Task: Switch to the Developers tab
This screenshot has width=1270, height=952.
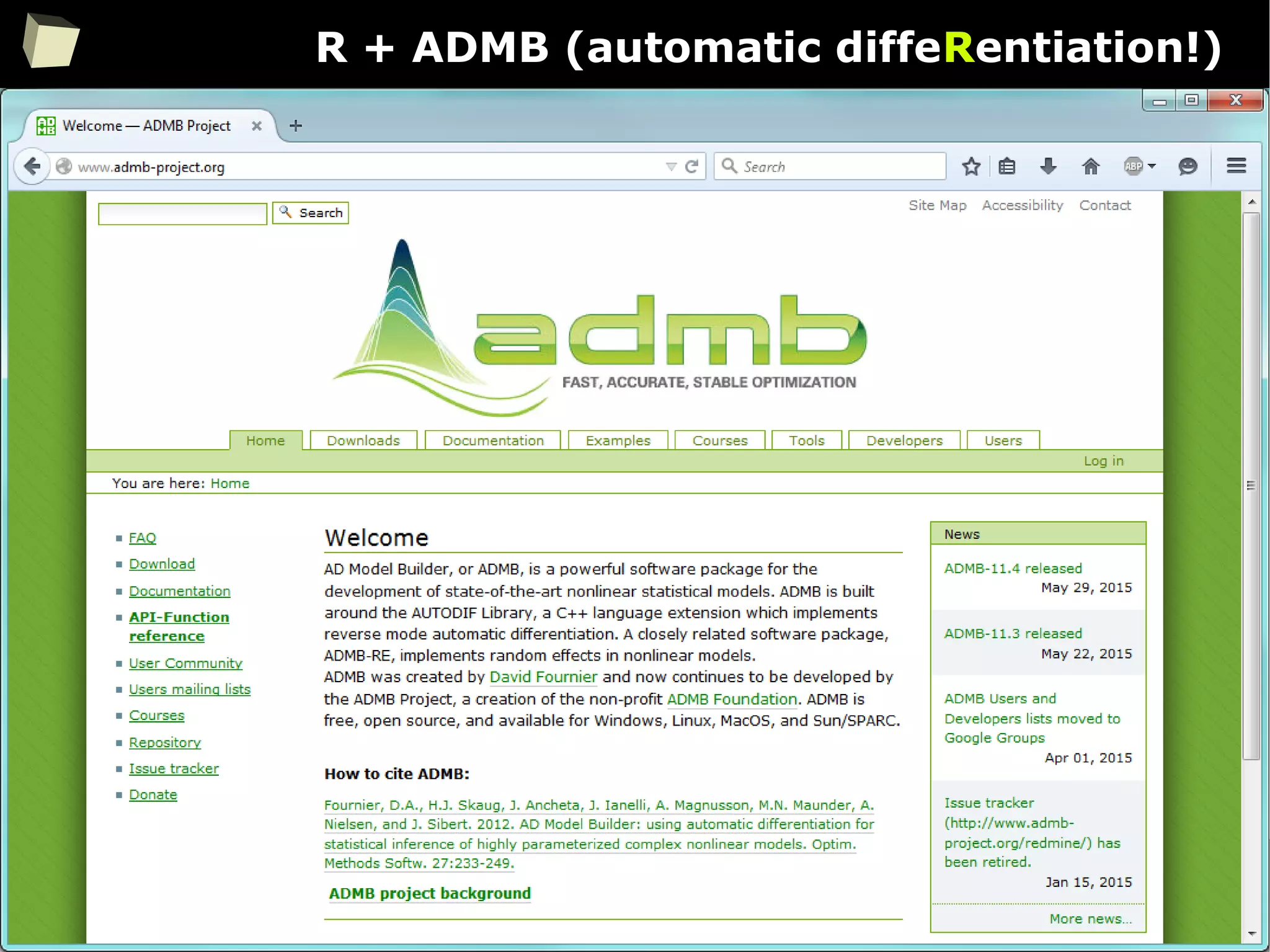Action: pyautogui.click(x=904, y=440)
